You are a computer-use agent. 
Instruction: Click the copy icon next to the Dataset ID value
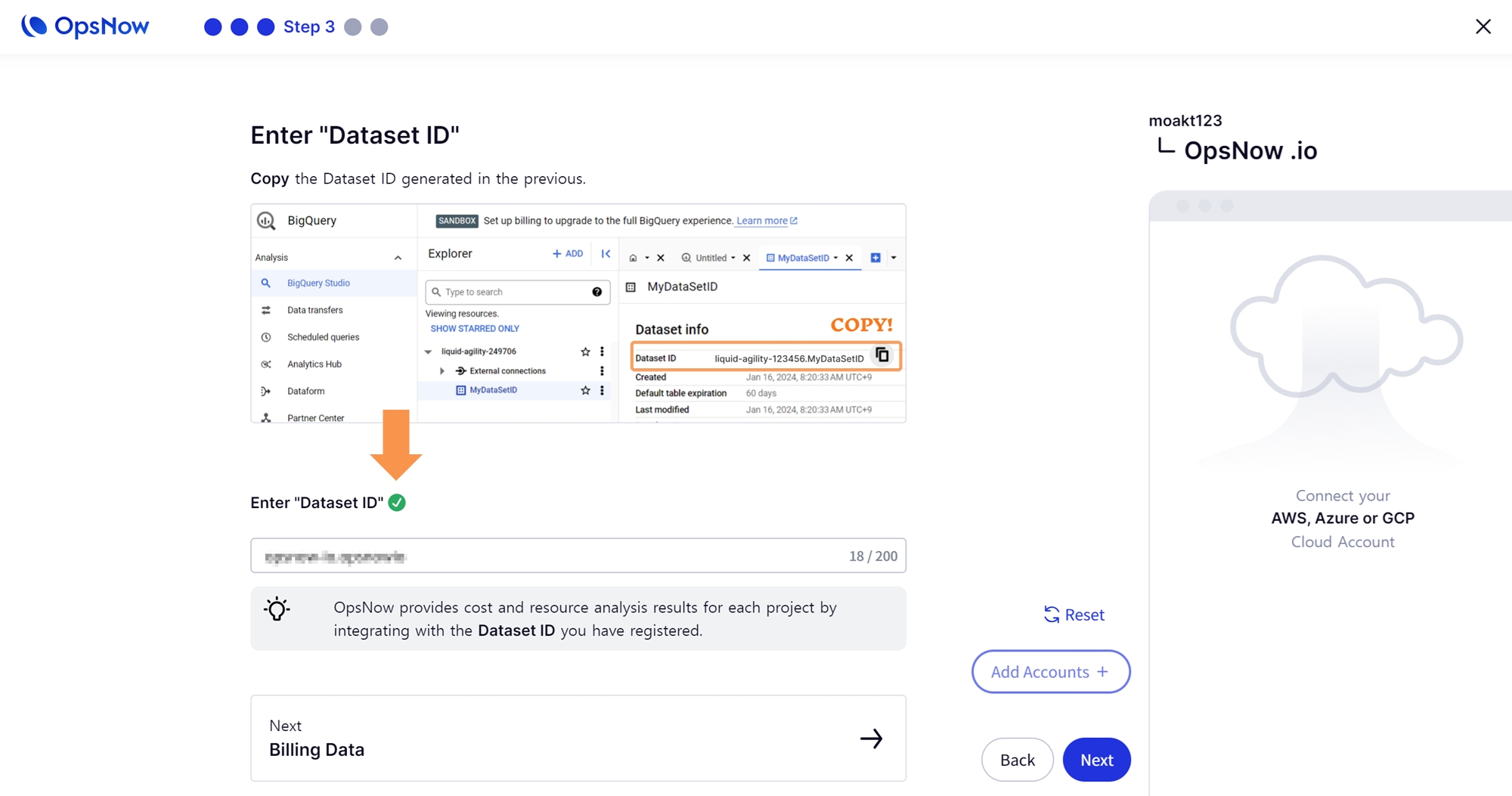882,355
